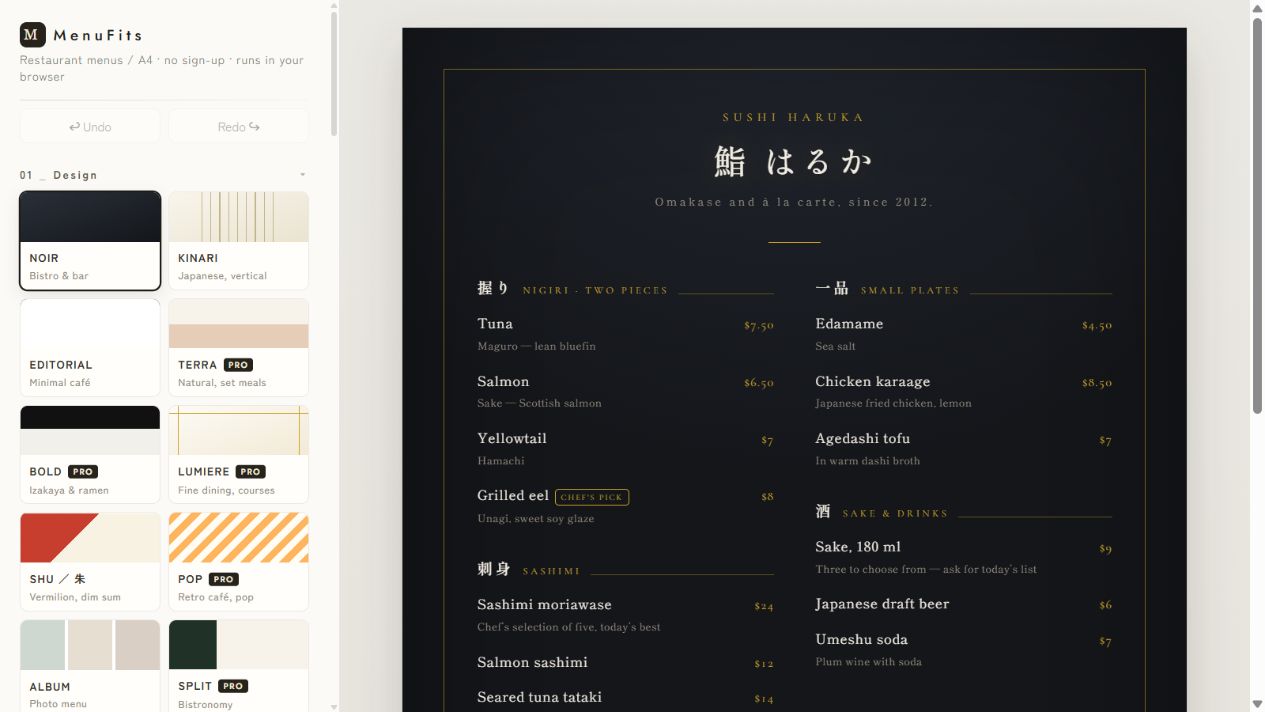The image size is (1265, 712).
Task: Click the MenuFits brand name text
Action: [x=98, y=35]
